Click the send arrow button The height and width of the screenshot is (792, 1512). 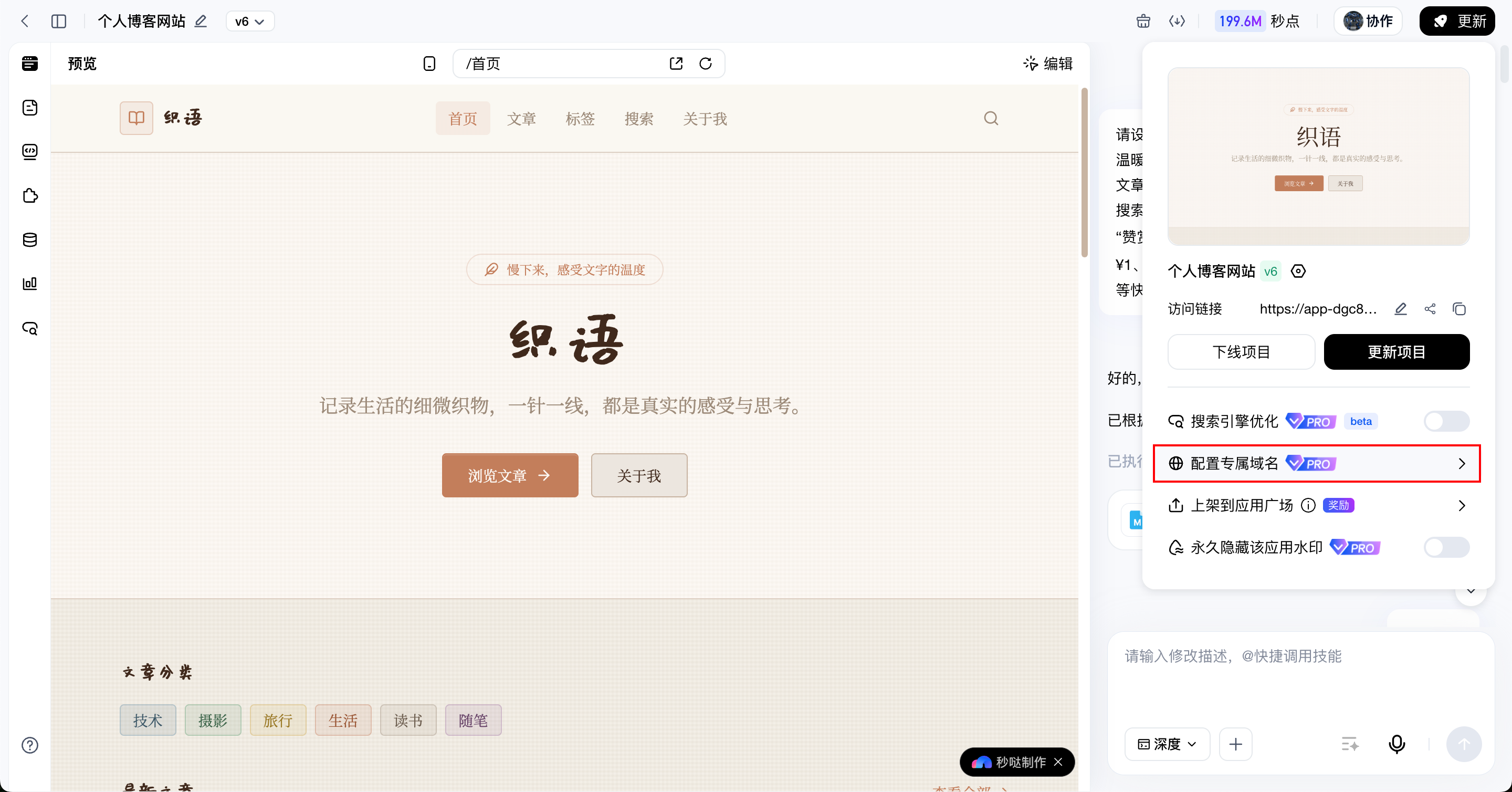[x=1464, y=744]
